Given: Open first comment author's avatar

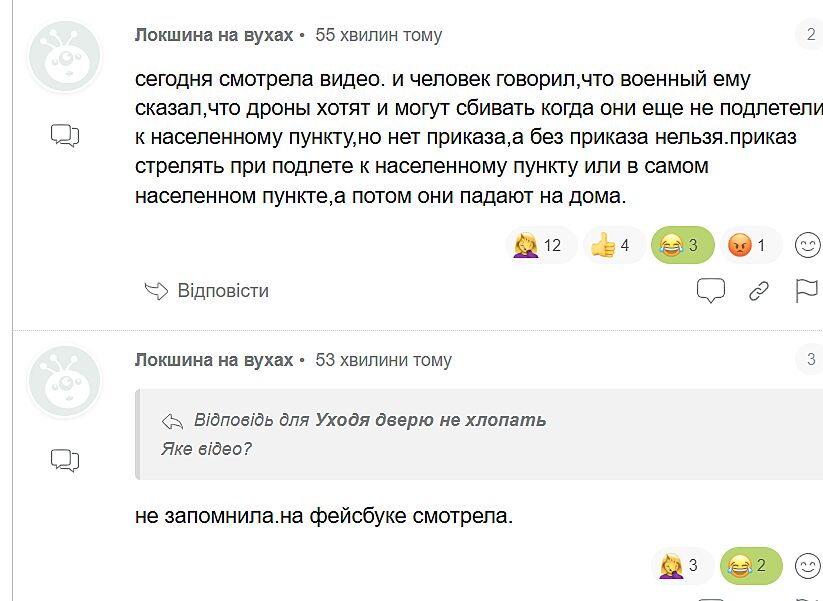Looking at the screenshot, I should [65, 57].
